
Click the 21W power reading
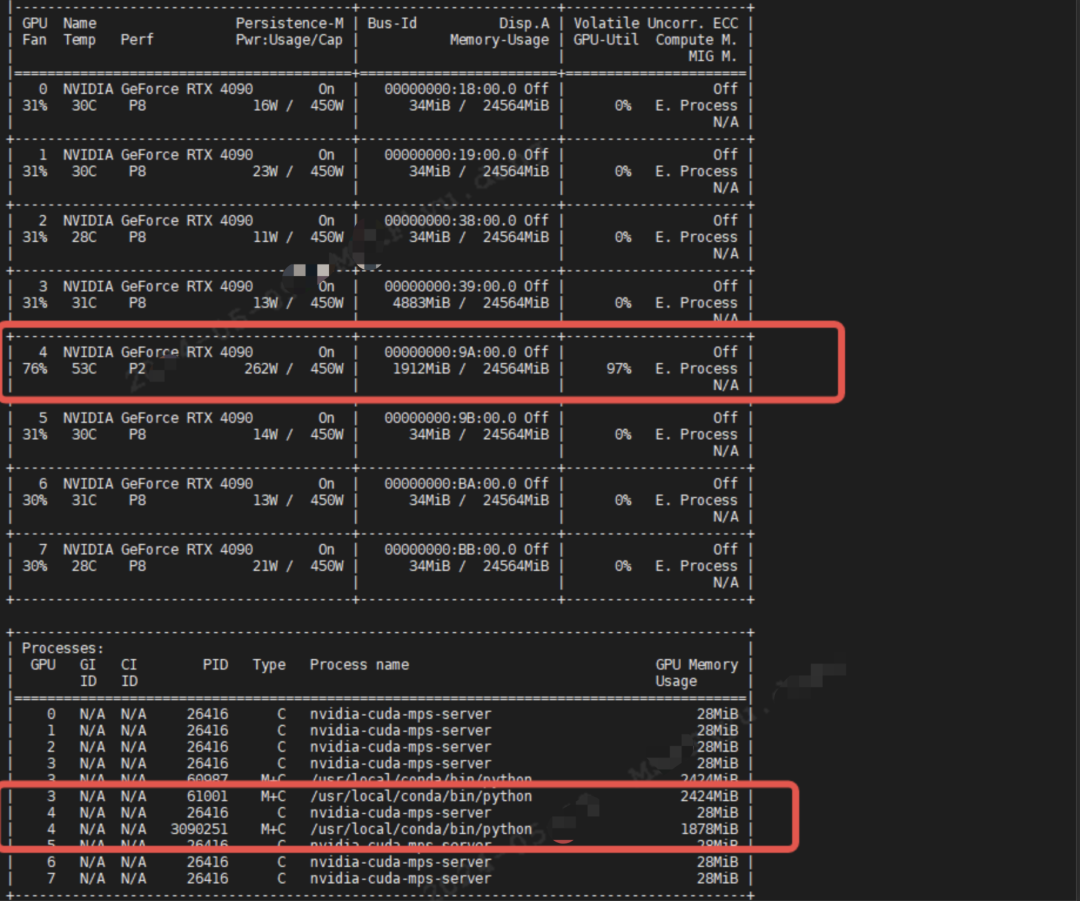point(265,566)
